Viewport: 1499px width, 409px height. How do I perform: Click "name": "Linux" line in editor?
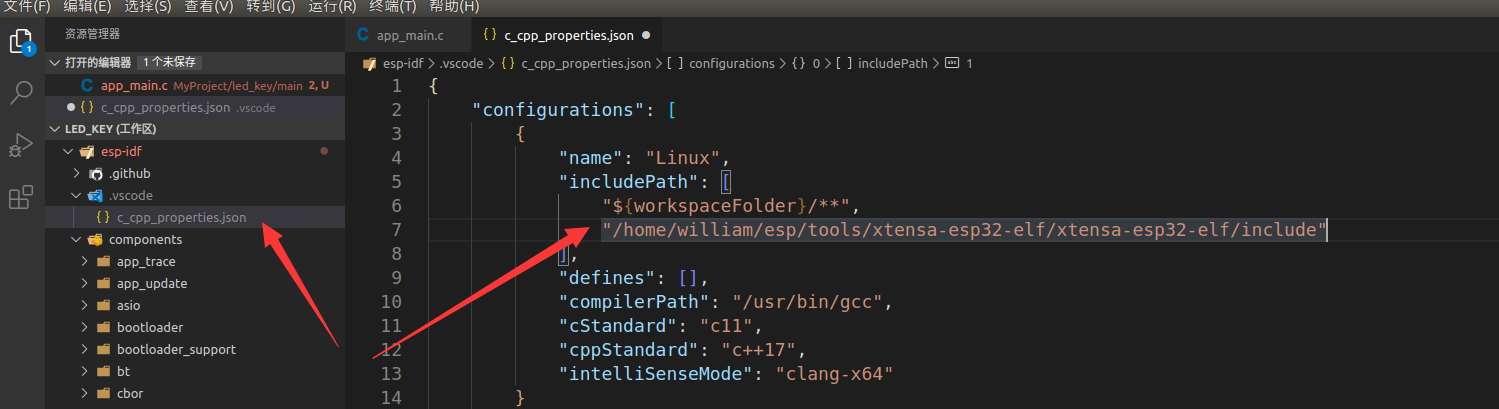[644, 158]
